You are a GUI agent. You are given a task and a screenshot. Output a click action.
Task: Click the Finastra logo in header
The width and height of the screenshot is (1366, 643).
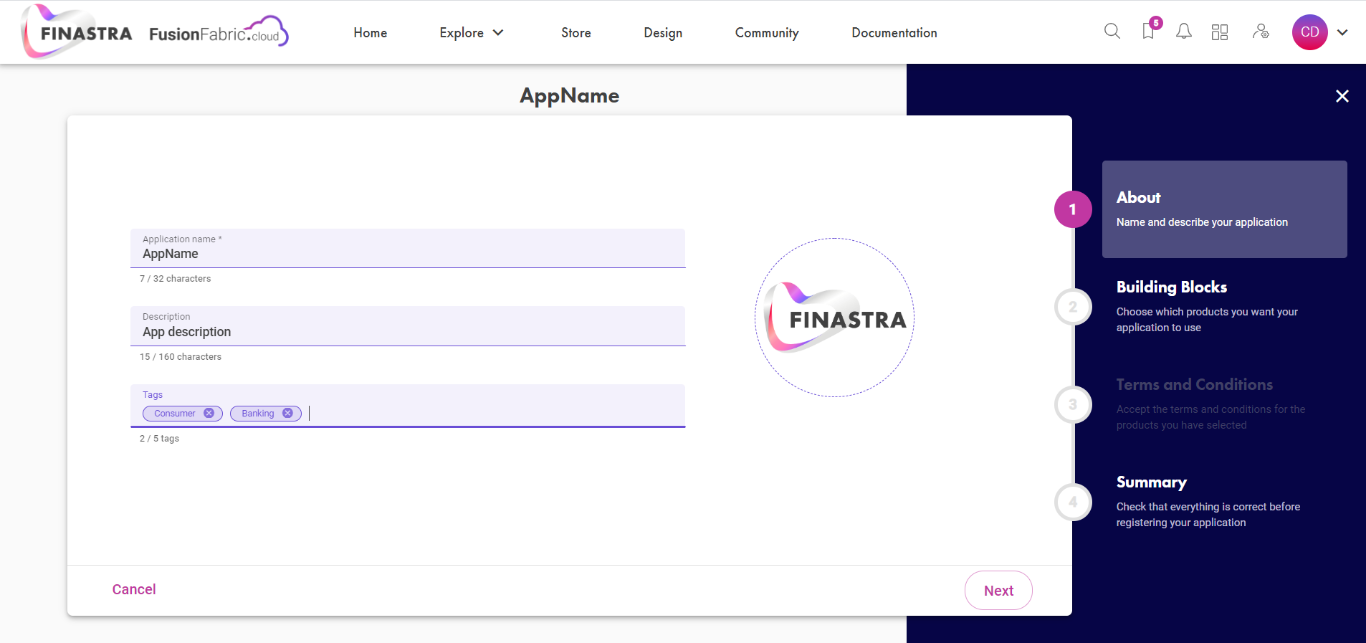tap(76, 32)
